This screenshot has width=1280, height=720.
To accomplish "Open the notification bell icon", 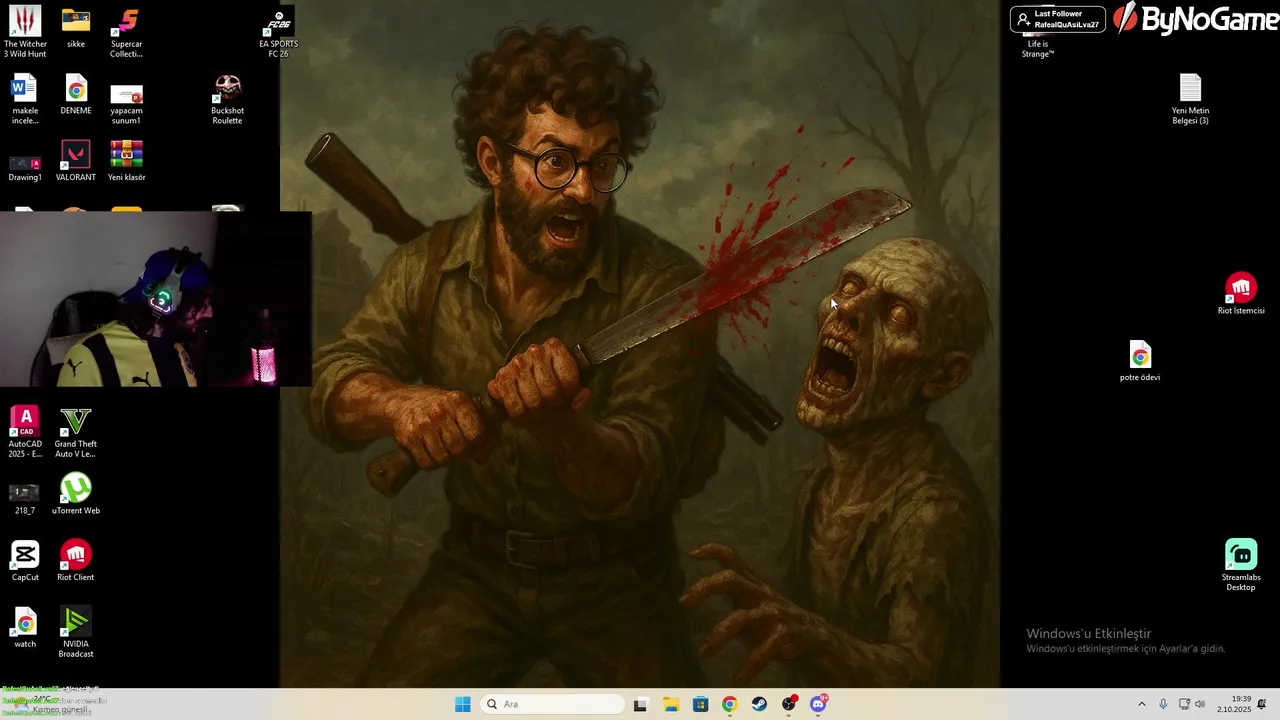I will tap(1262, 704).
